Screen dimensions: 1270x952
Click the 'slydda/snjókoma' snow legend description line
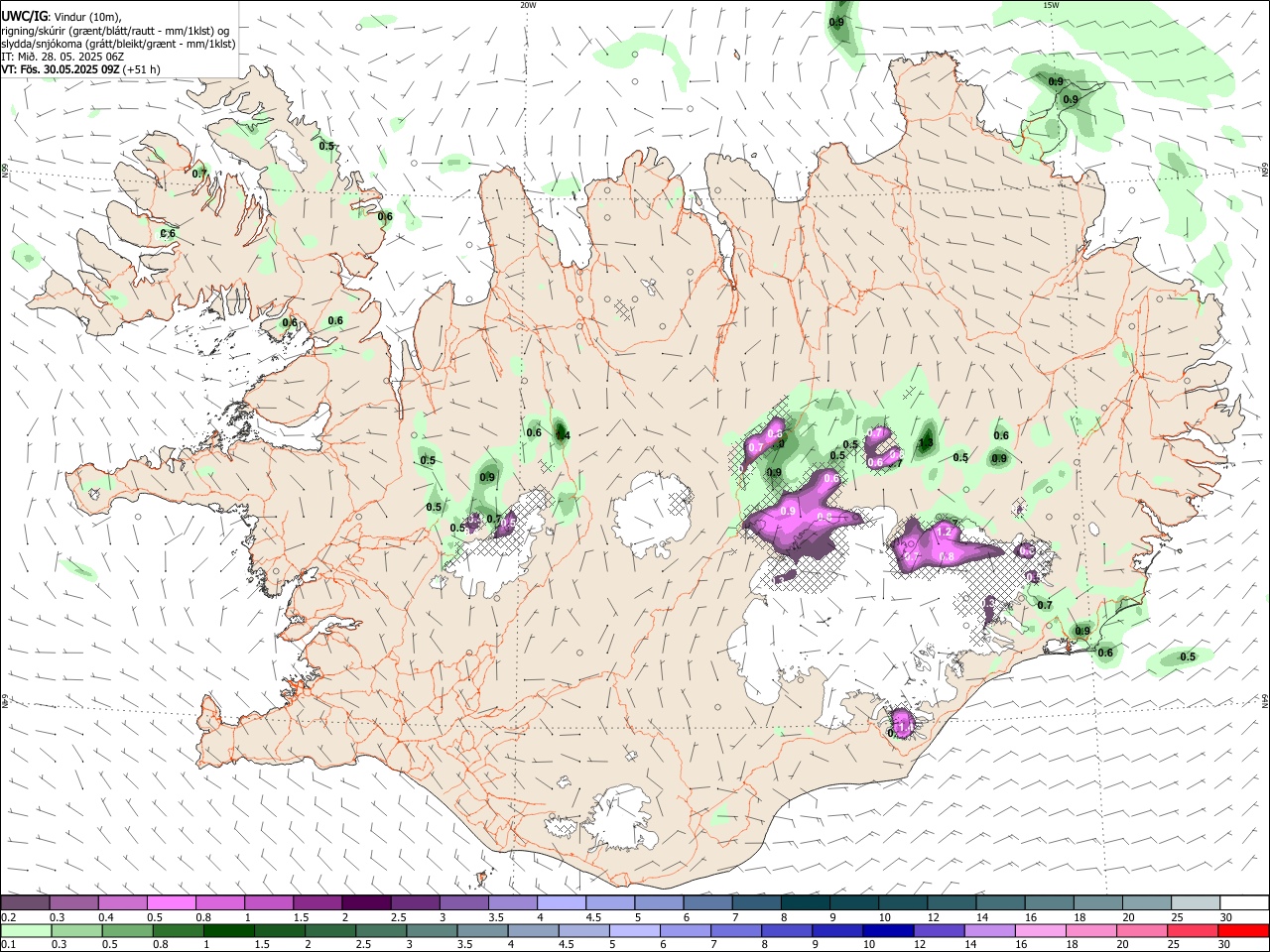(118, 44)
